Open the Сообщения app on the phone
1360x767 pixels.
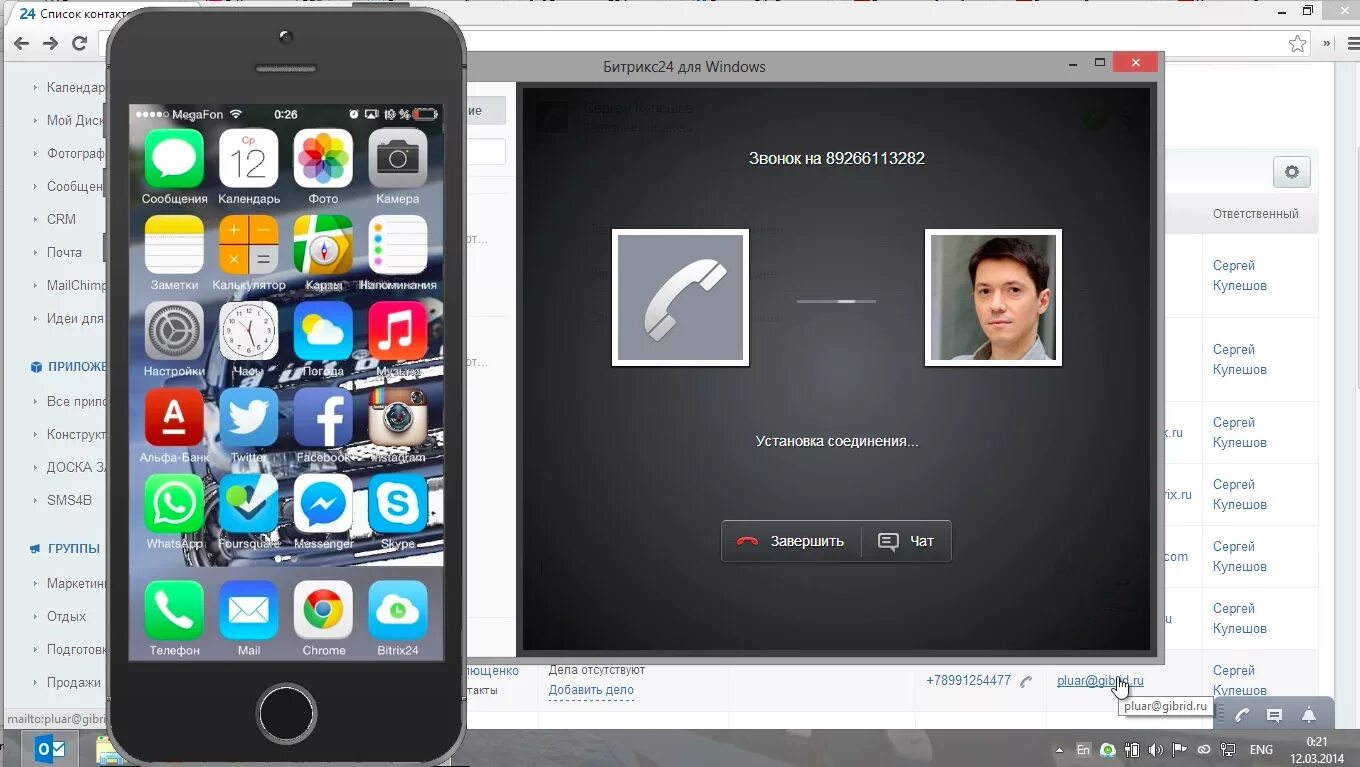click(174, 158)
